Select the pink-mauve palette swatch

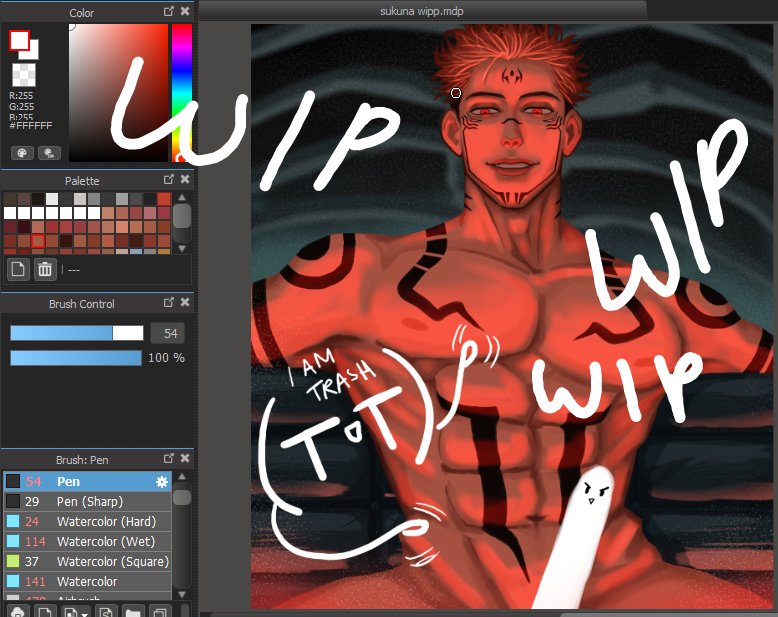[x=150, y=213]
